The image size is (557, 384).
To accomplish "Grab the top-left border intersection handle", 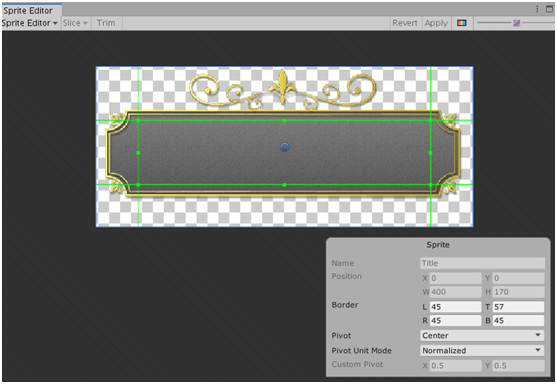I will click(x=138, y=121).
